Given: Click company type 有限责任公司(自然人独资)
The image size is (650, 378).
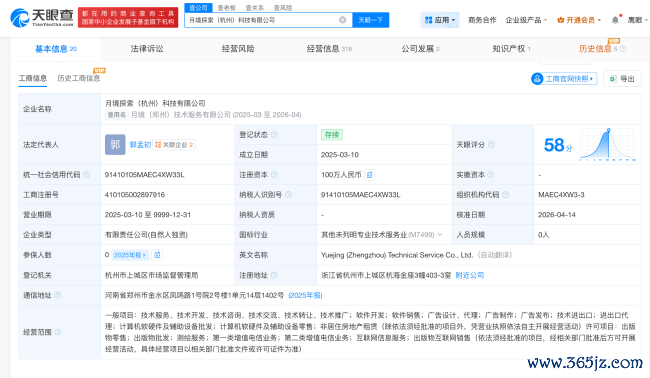Looking at the screenshot, I should pos(146,235).
